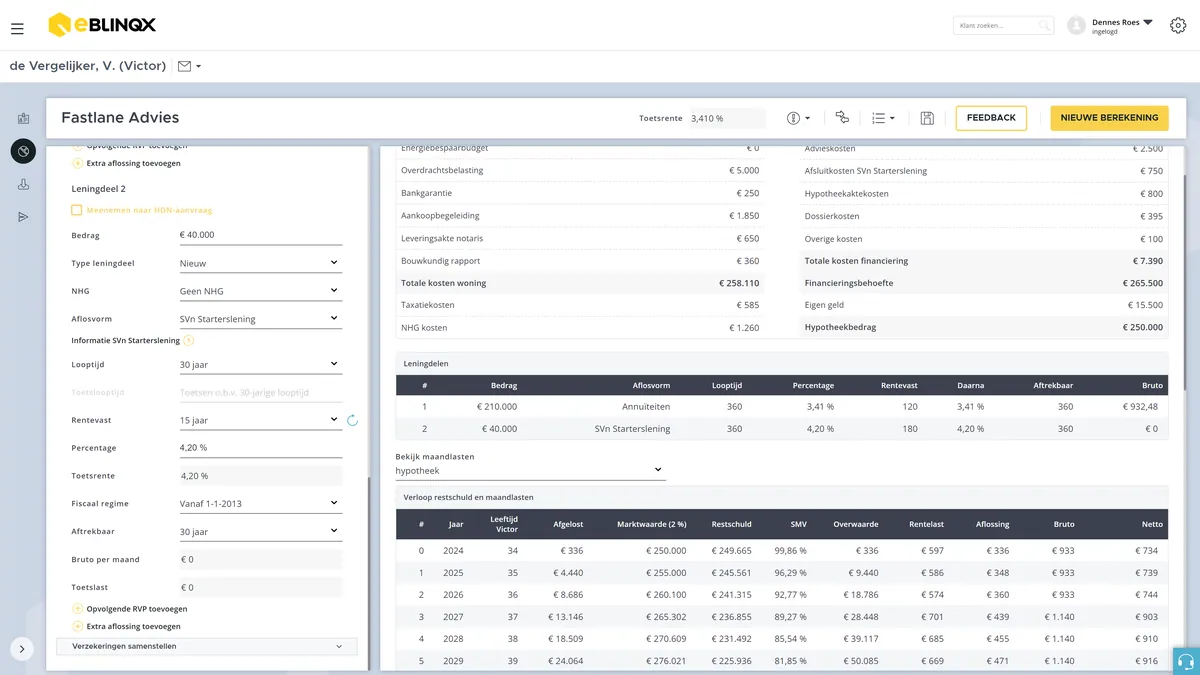Open the Aftrekbaar dropdown showing 30 jaar
1200x675 pixels.
[260, 532]
